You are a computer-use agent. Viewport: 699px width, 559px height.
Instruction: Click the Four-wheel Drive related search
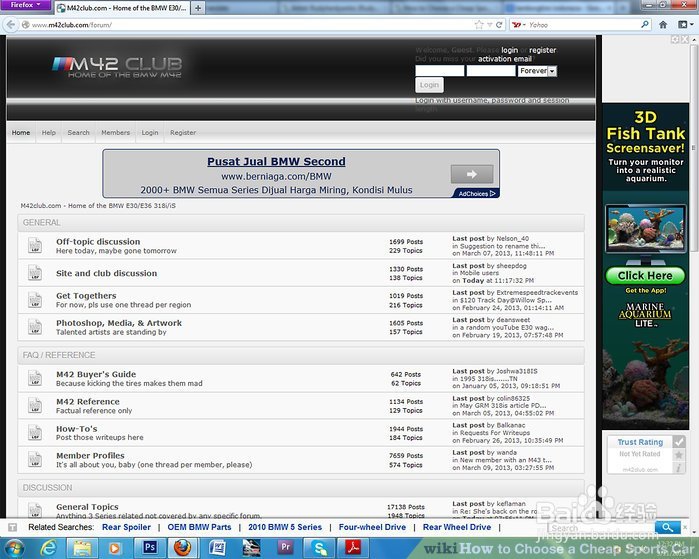point(372,527)
